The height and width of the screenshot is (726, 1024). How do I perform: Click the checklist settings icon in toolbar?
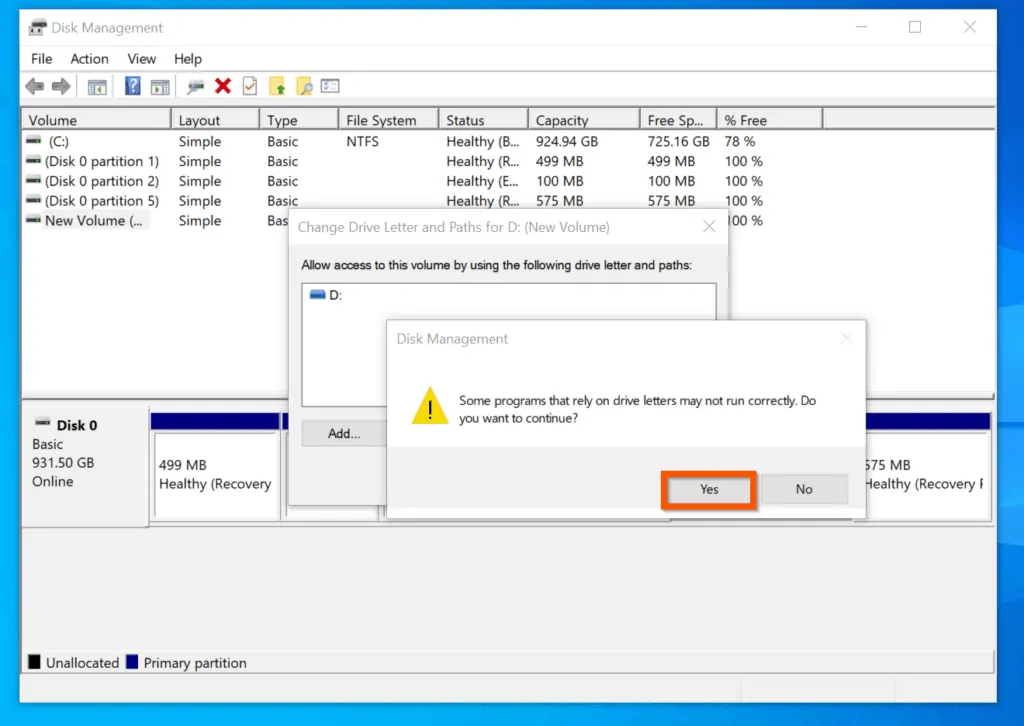(x=330, y=87)
